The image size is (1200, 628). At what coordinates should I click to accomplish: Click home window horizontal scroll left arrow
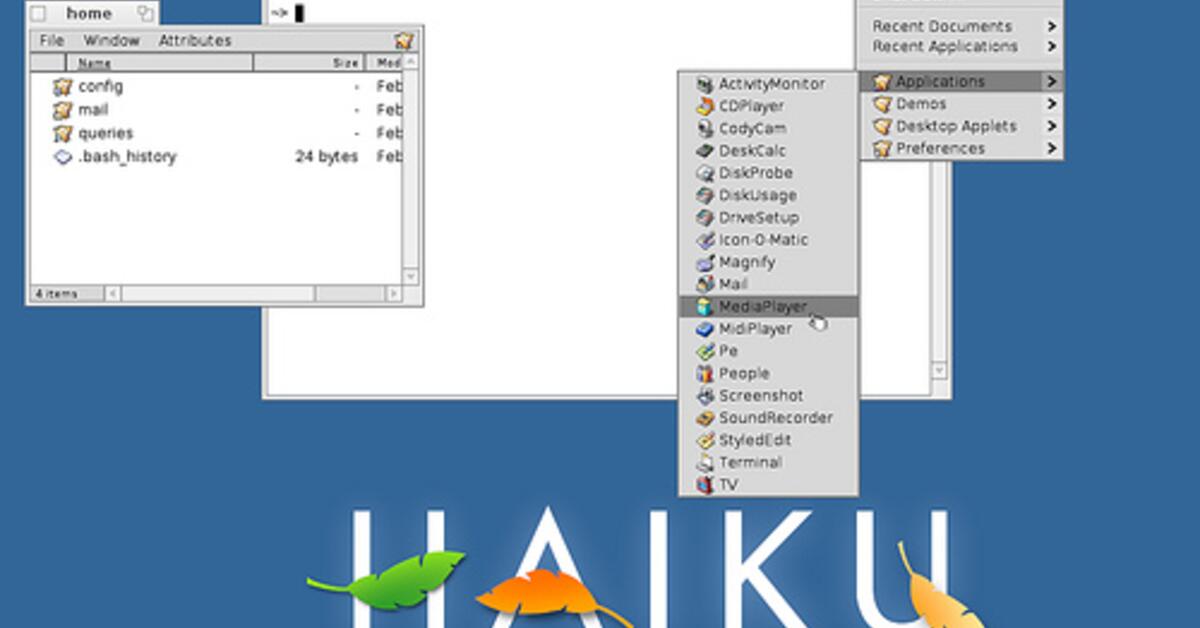(x=112, y=294)
